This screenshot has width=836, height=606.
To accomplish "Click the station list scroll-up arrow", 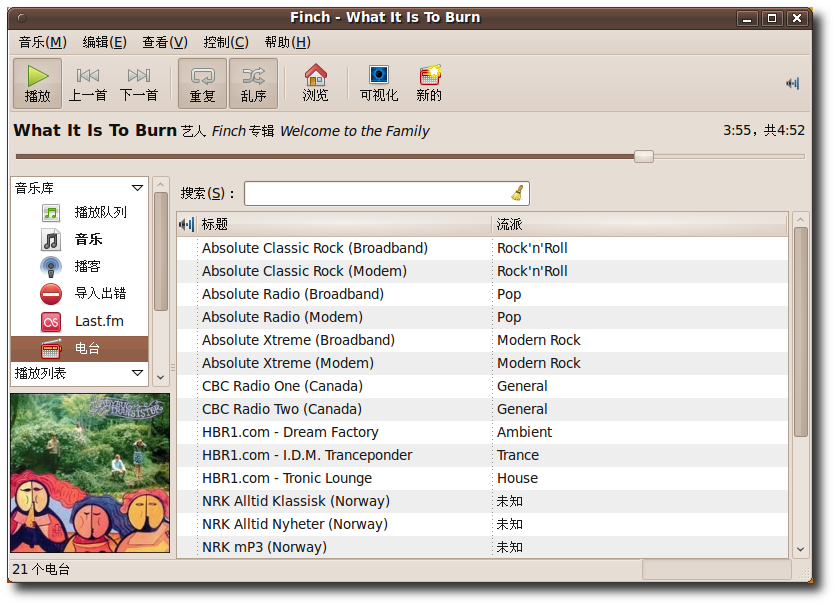I will (800, 219).
